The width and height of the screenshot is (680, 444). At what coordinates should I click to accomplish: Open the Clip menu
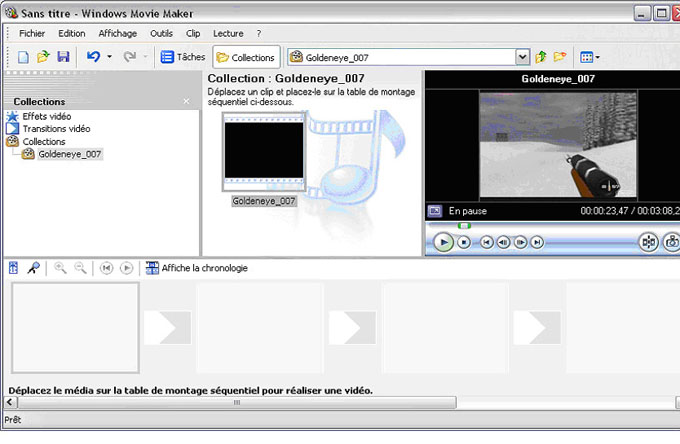193,33
